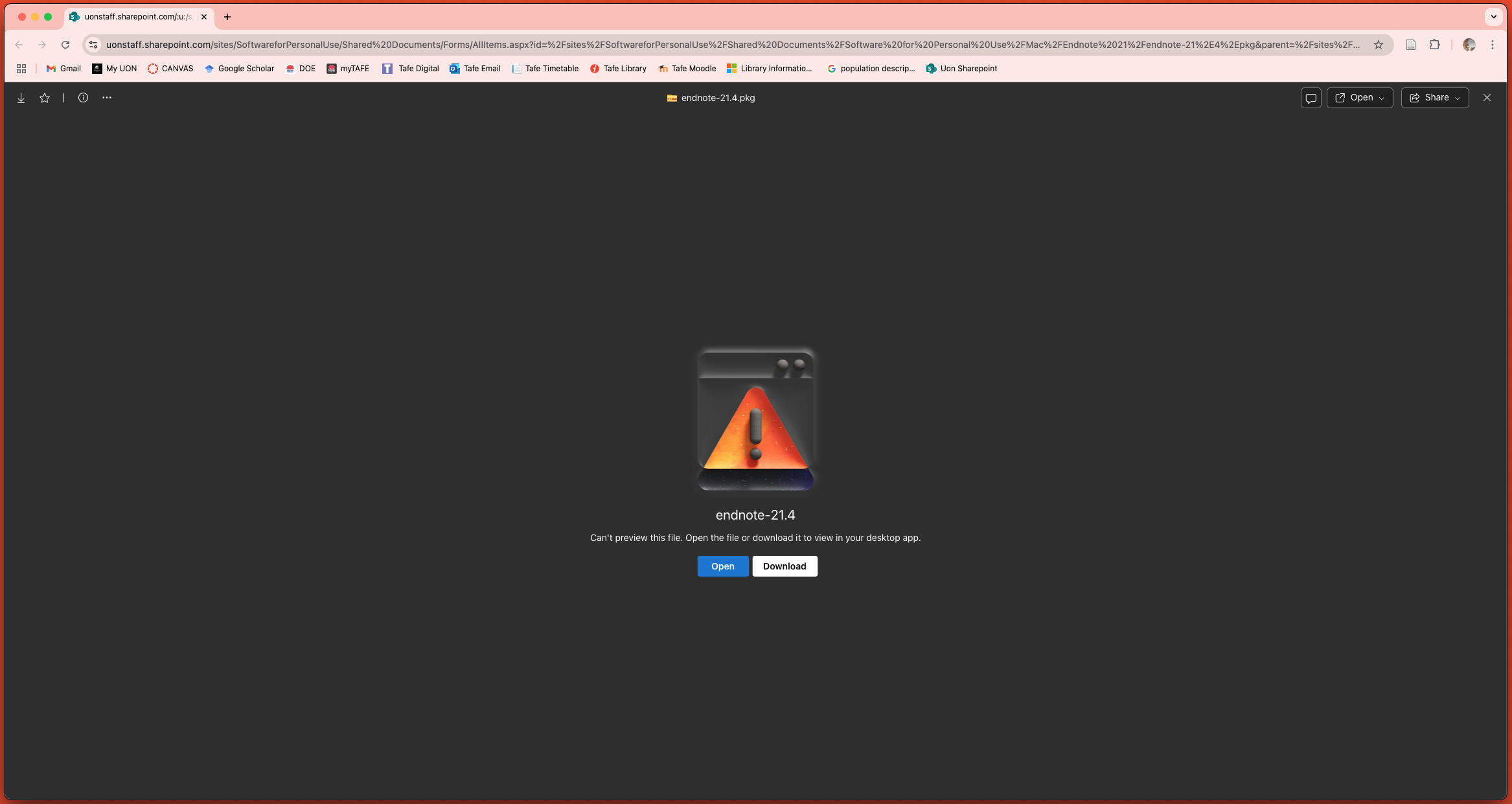Open the tab groups grid icon on bookmarks bar

point(21,68)
